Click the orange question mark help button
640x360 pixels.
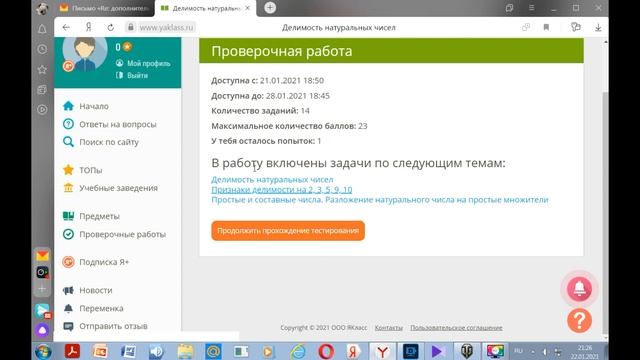tap(580, 320)
